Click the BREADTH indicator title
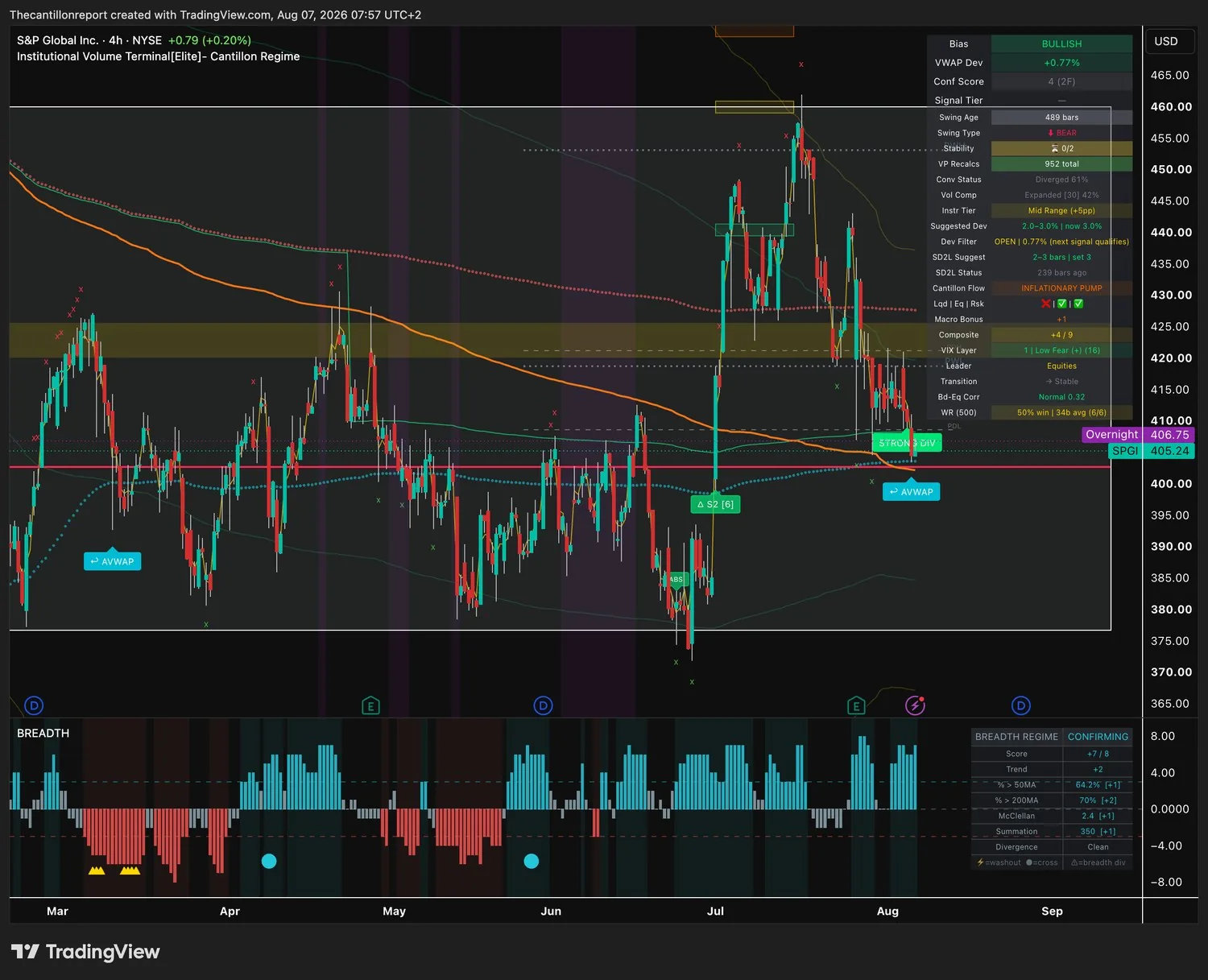Image resolution: width=1208 pixels, height=980 pixels. [43, 733]
